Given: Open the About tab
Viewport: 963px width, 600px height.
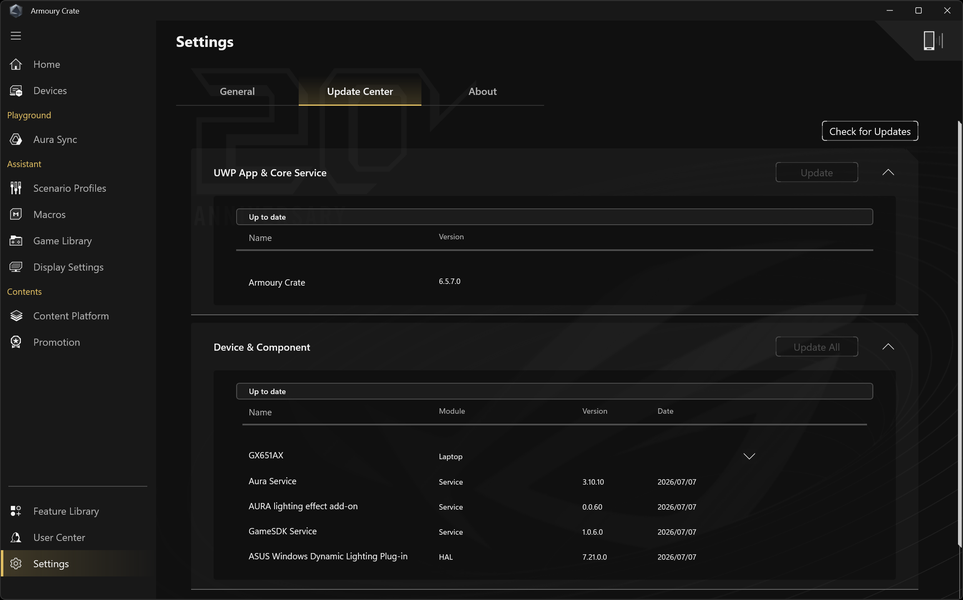Looking at the screenshot, I should [x=483, y=92].
